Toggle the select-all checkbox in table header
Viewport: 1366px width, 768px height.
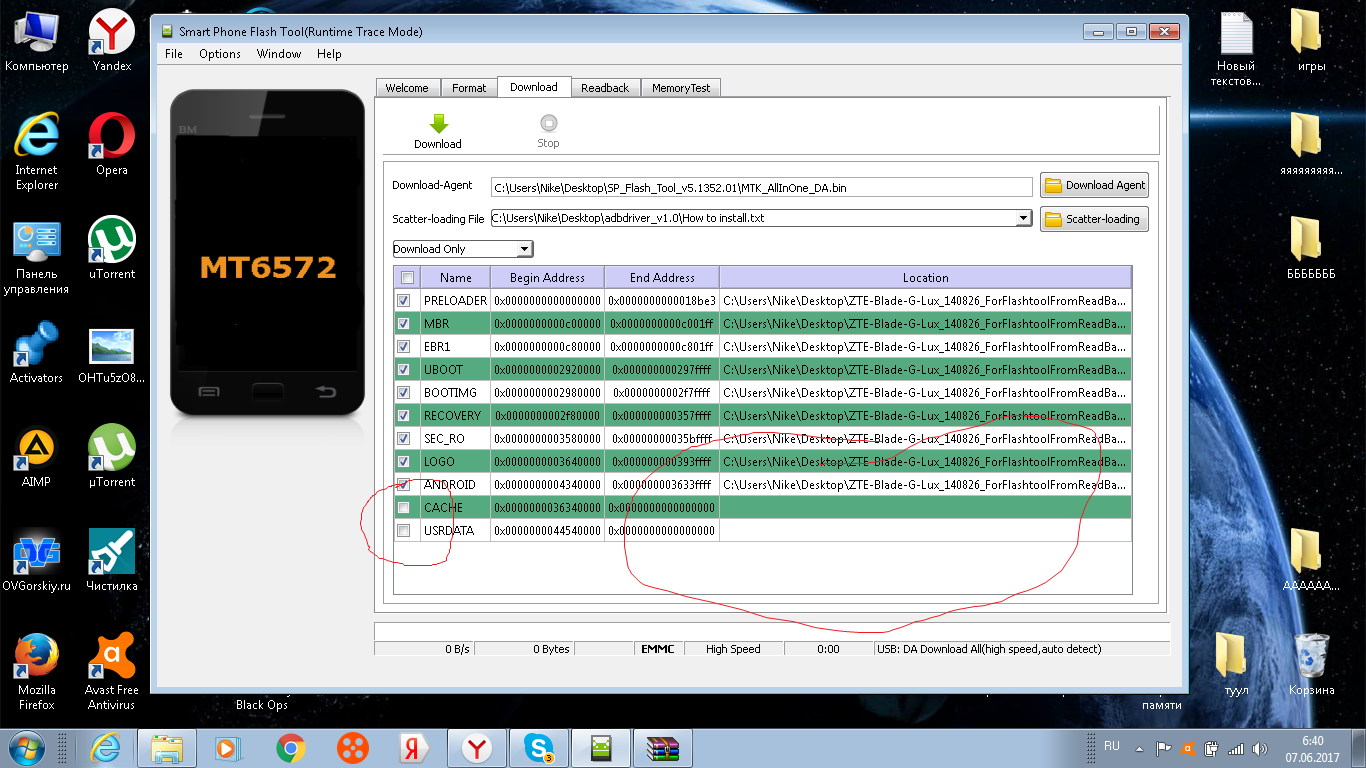point(407,278)
